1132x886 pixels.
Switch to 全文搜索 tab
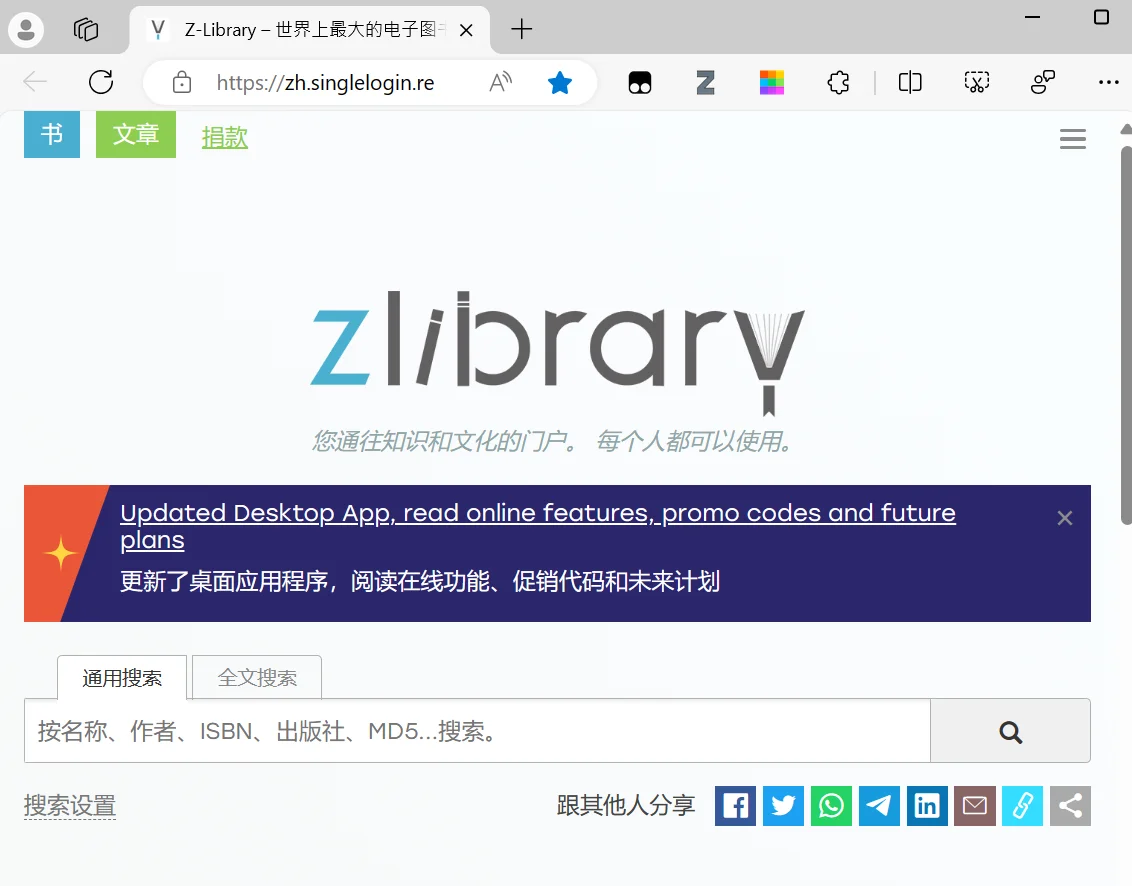coord(257,677)
